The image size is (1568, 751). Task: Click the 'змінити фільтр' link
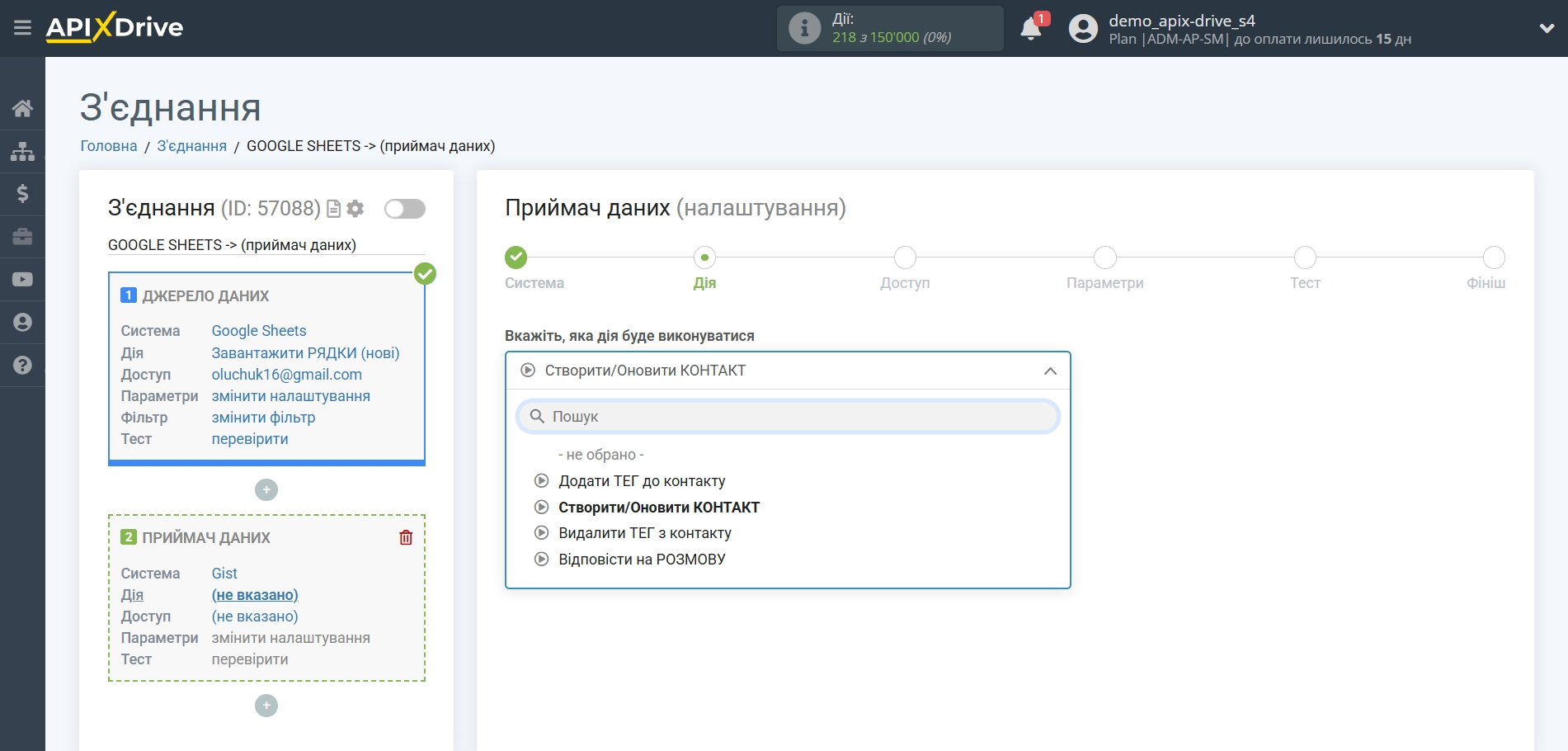tap(263, 418)
